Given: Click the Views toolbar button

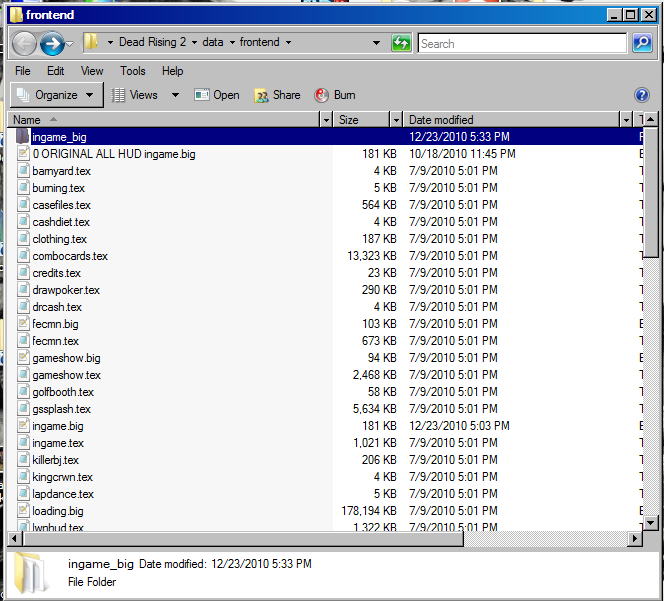Looking at the screenshot, I should (x=135, y=95).
